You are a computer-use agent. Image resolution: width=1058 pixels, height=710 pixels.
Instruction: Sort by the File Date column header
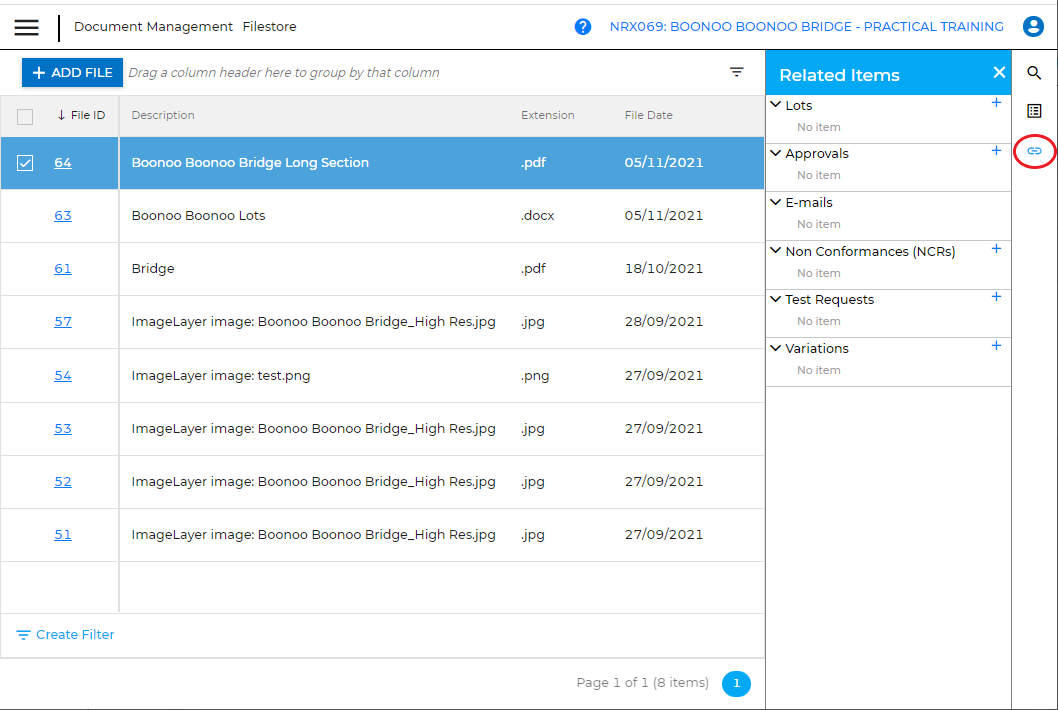pos(648,115)
